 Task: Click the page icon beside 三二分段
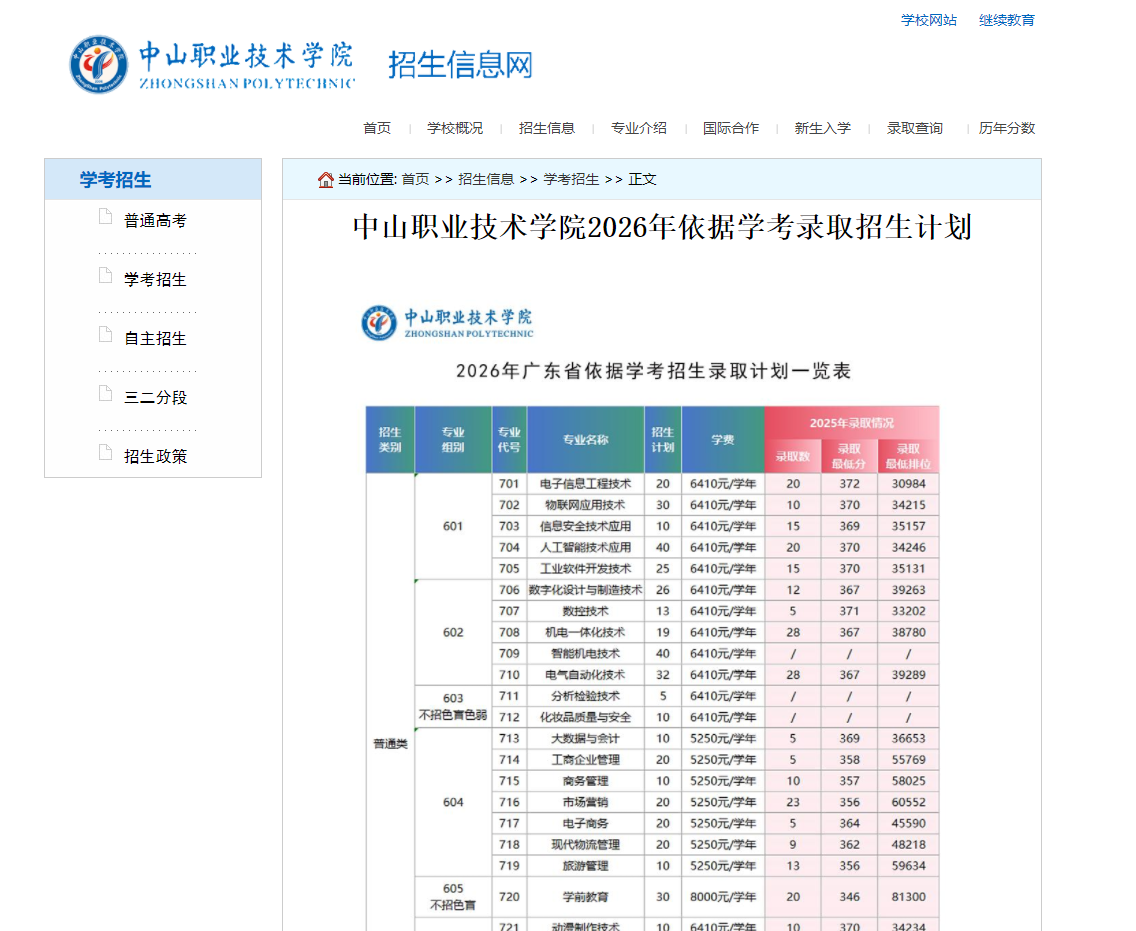click(x=105, y=391)
